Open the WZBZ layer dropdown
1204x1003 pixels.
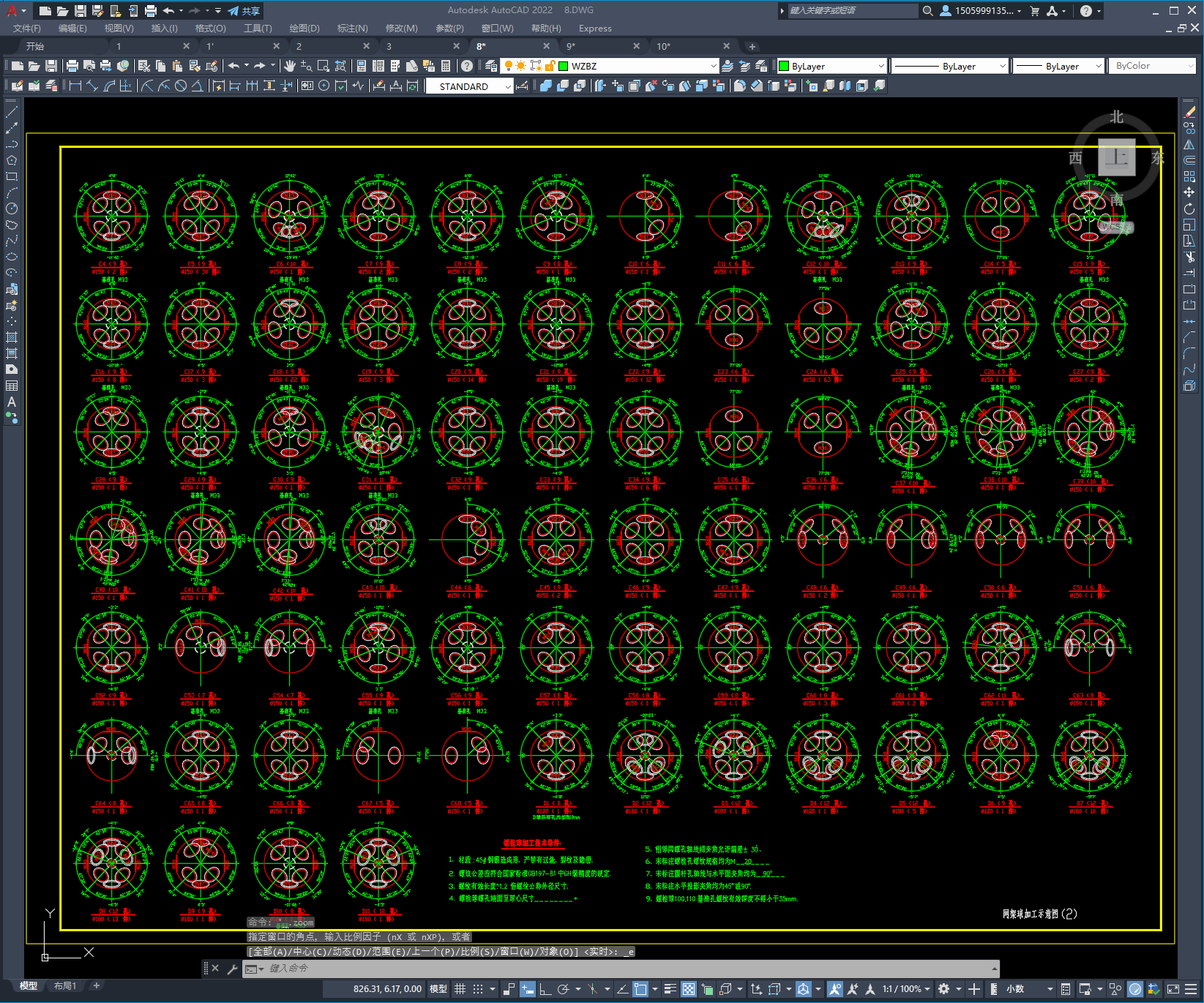[713, 66]
